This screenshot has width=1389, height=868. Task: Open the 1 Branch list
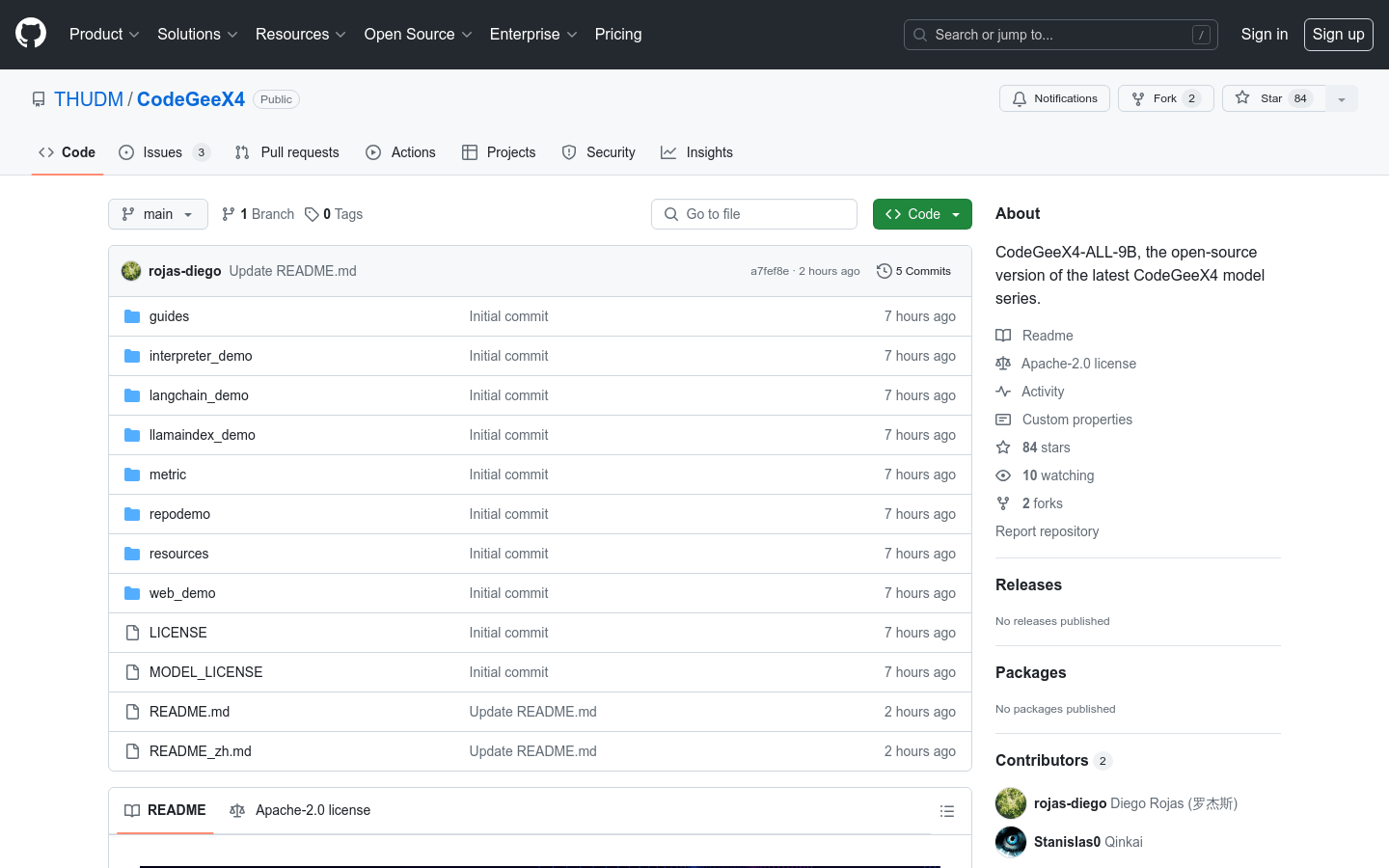258,214
